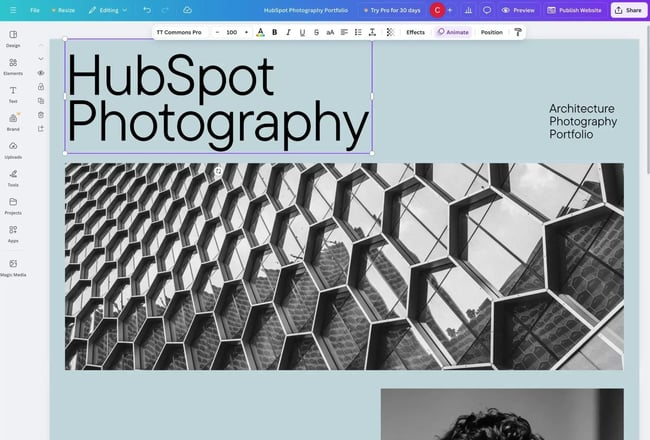Open the Resize option
Image resolution: width=650 pixels, height=440 pixels.
[63, 10]
